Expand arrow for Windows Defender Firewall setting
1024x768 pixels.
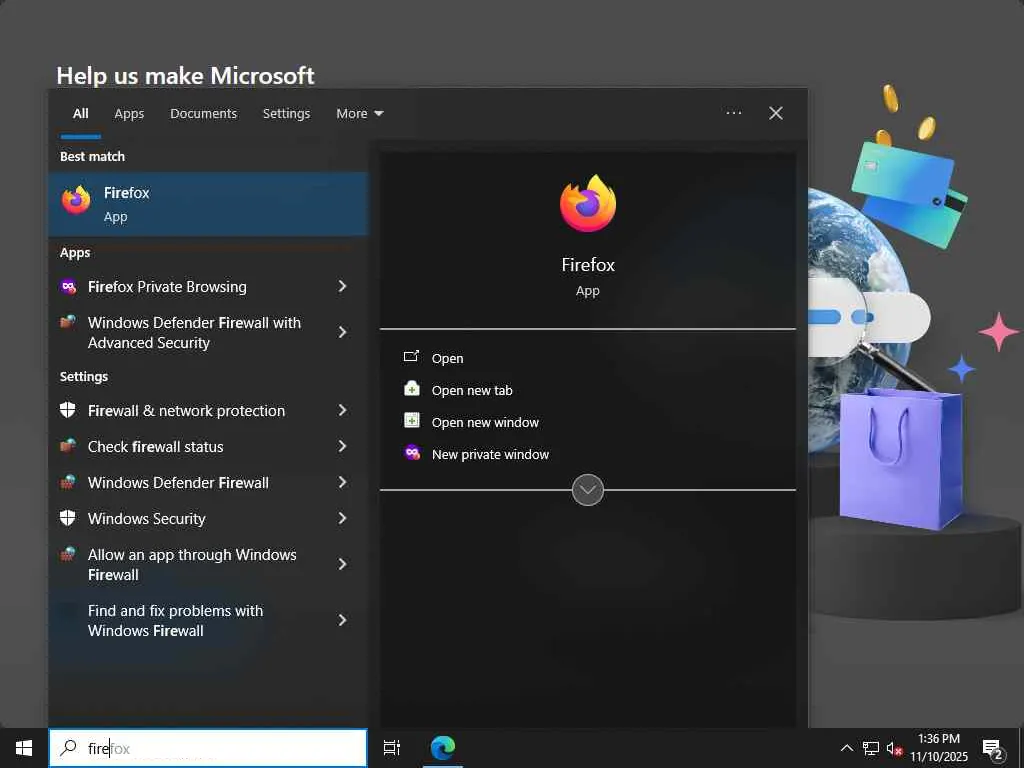coord(342,482)
